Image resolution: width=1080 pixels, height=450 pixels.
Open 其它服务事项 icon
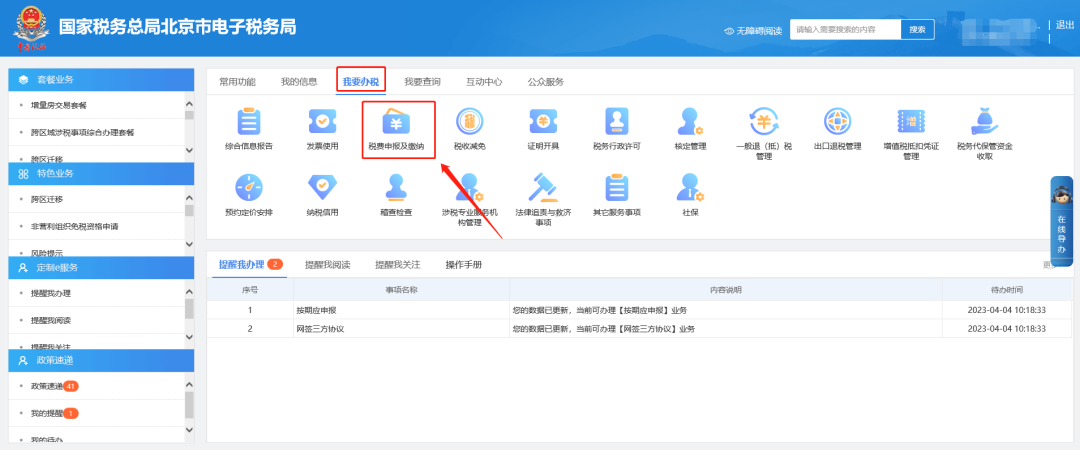coord(616,187)
